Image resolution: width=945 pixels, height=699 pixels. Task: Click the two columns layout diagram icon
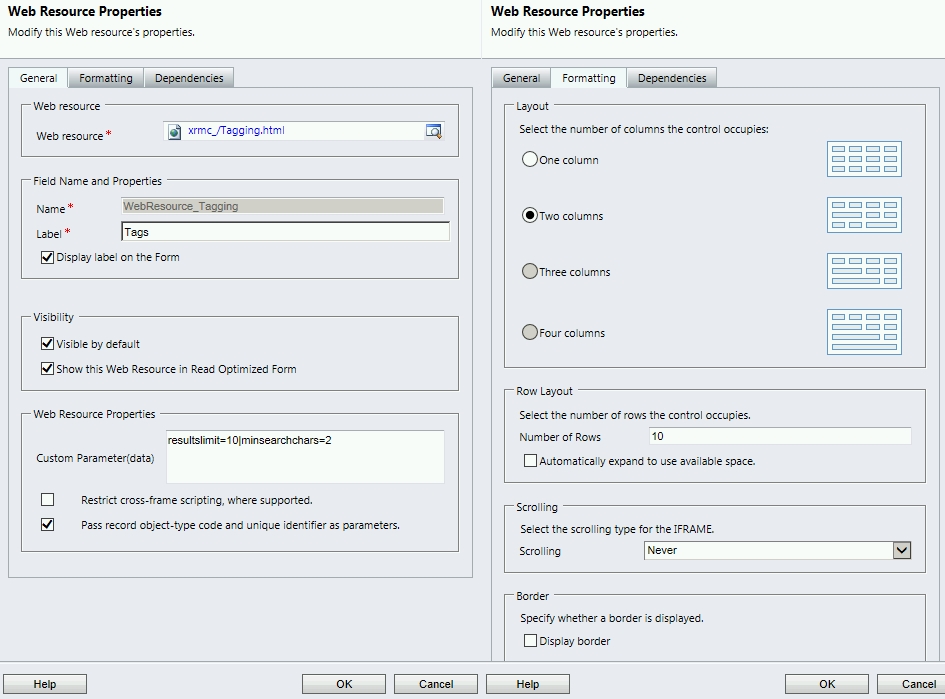coord(864,215)
